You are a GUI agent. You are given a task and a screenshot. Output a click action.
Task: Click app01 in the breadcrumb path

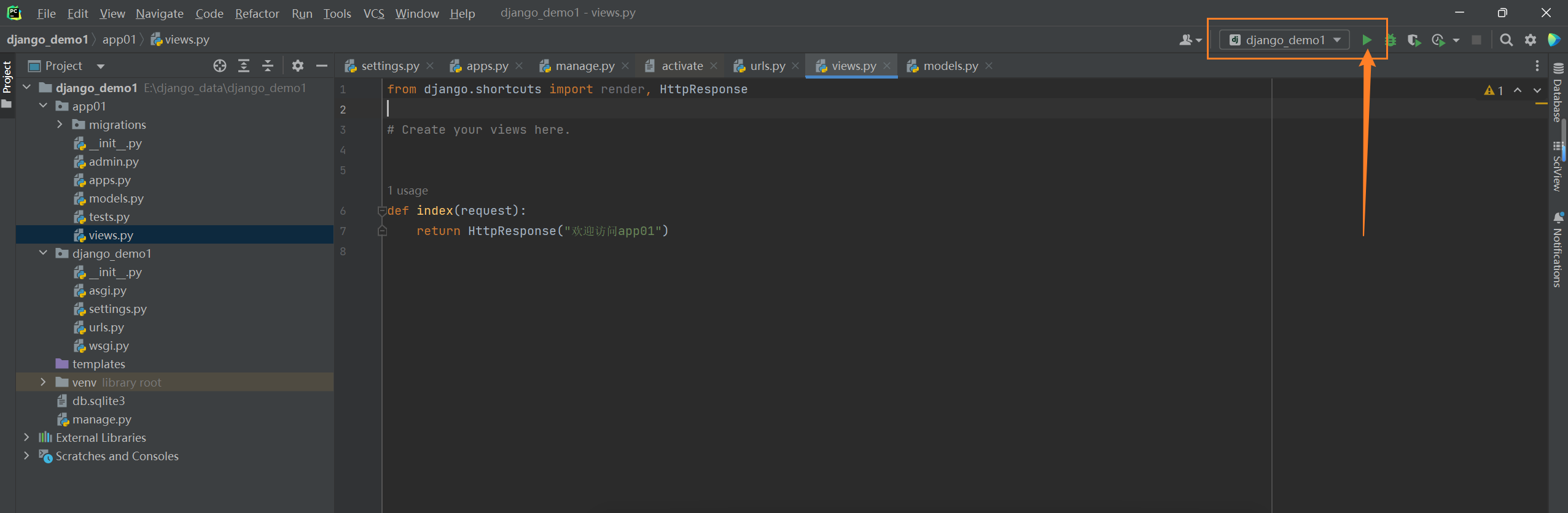119,40
